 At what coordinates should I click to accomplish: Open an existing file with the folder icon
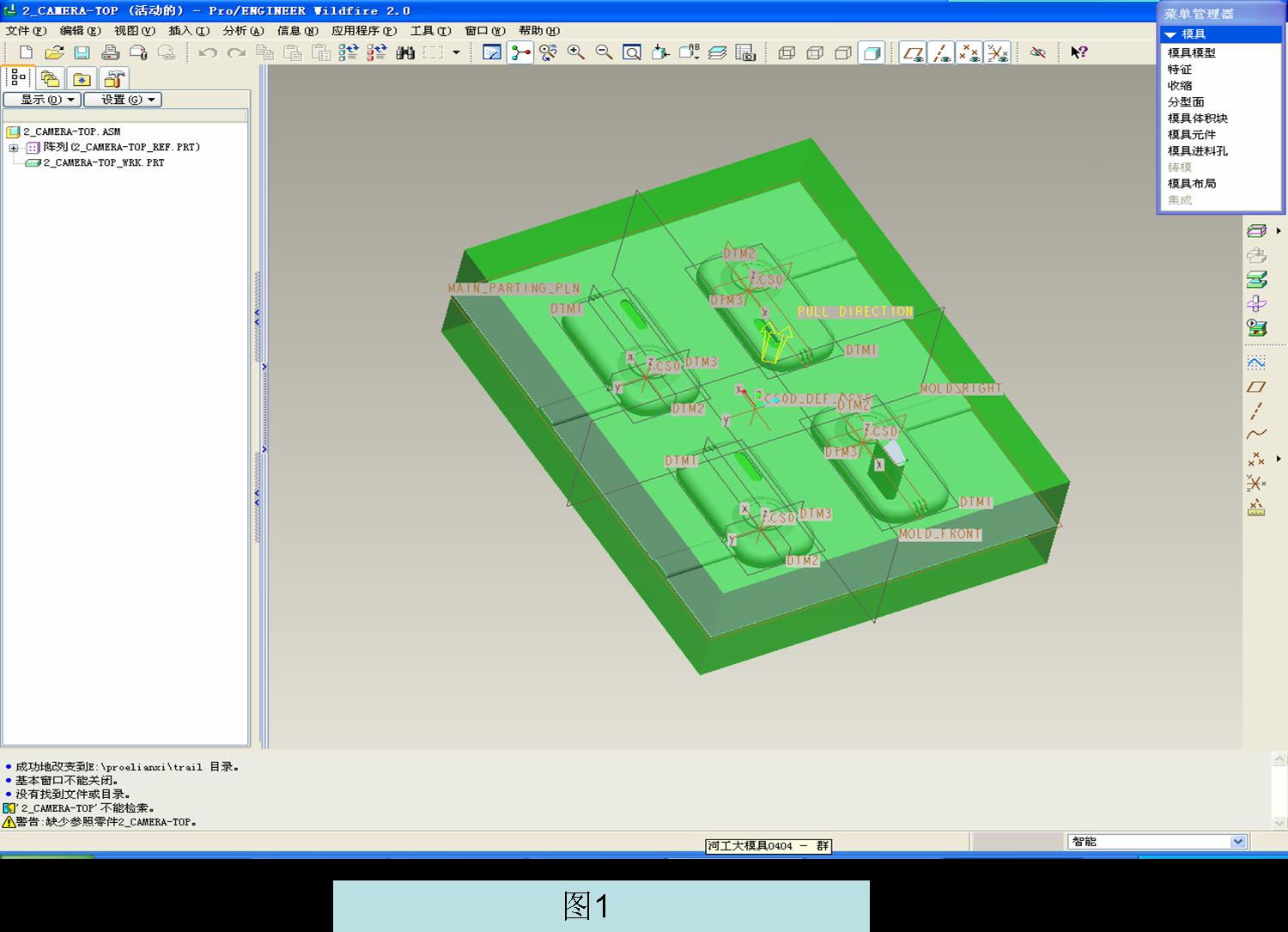pos(54,52)
